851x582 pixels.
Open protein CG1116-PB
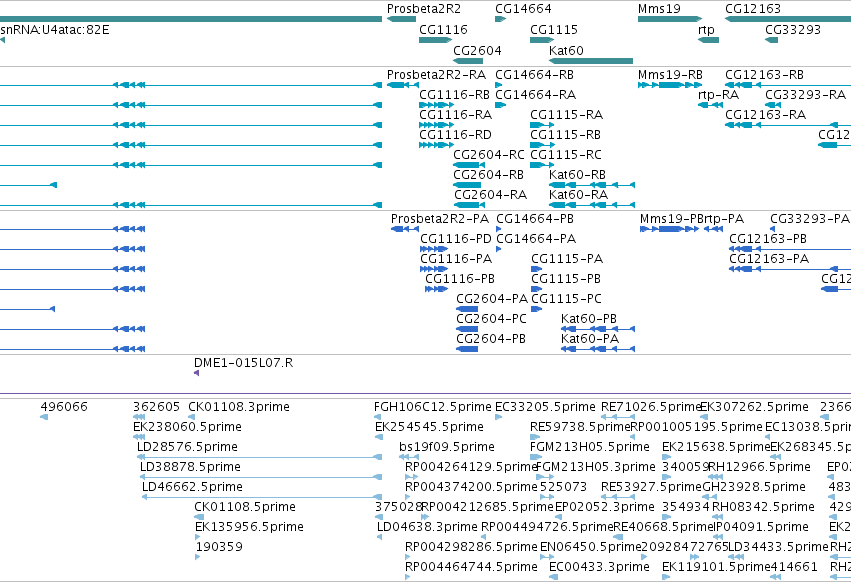click(x=460, y=279)
